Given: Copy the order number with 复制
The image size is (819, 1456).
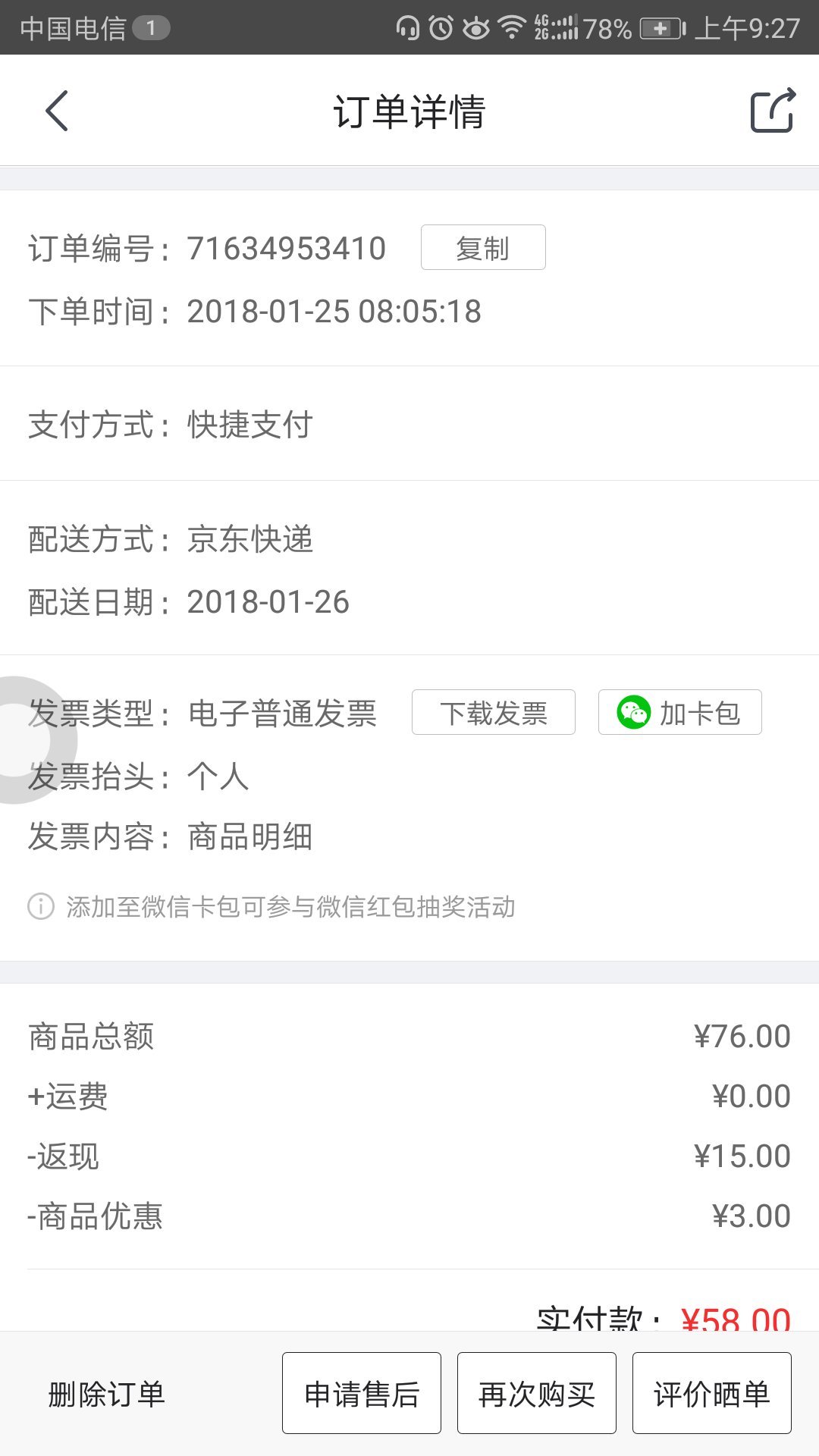Looking at the screenshot, I should point(483,247).
